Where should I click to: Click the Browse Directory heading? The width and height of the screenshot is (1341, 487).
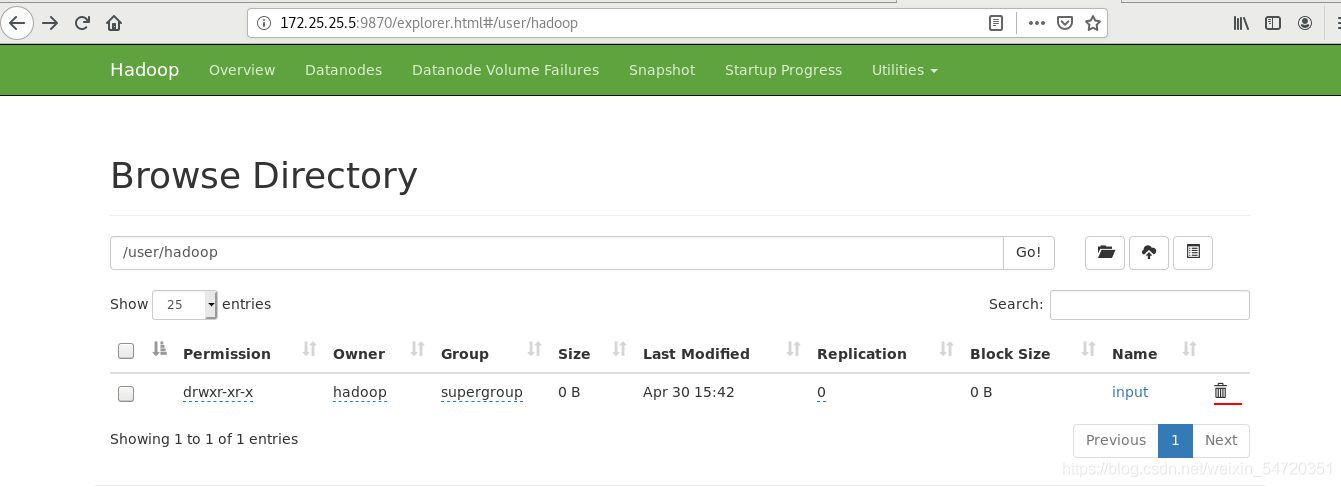click(264, 176)
